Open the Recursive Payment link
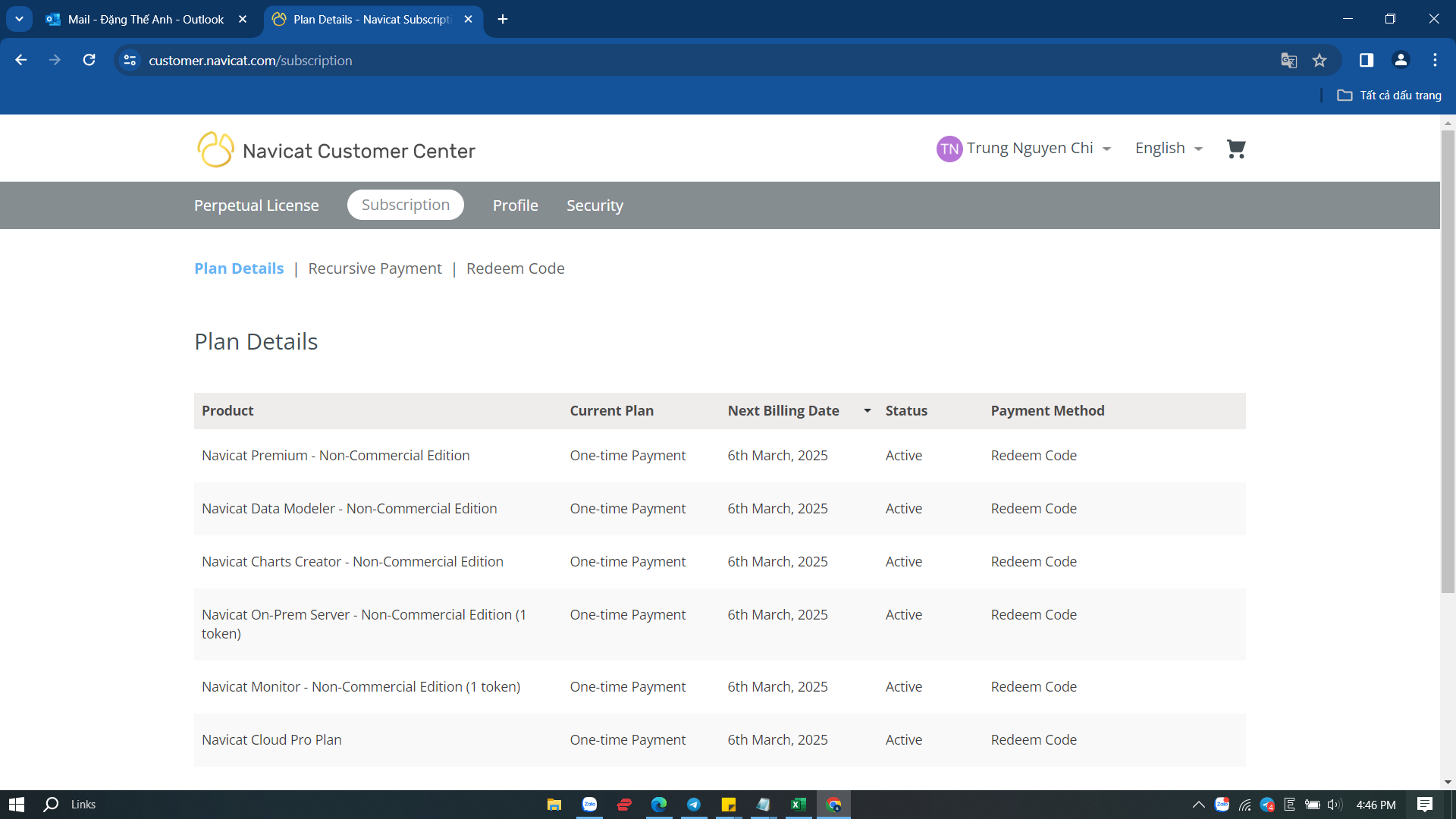The image size is (1456, 819). [375, 268]
